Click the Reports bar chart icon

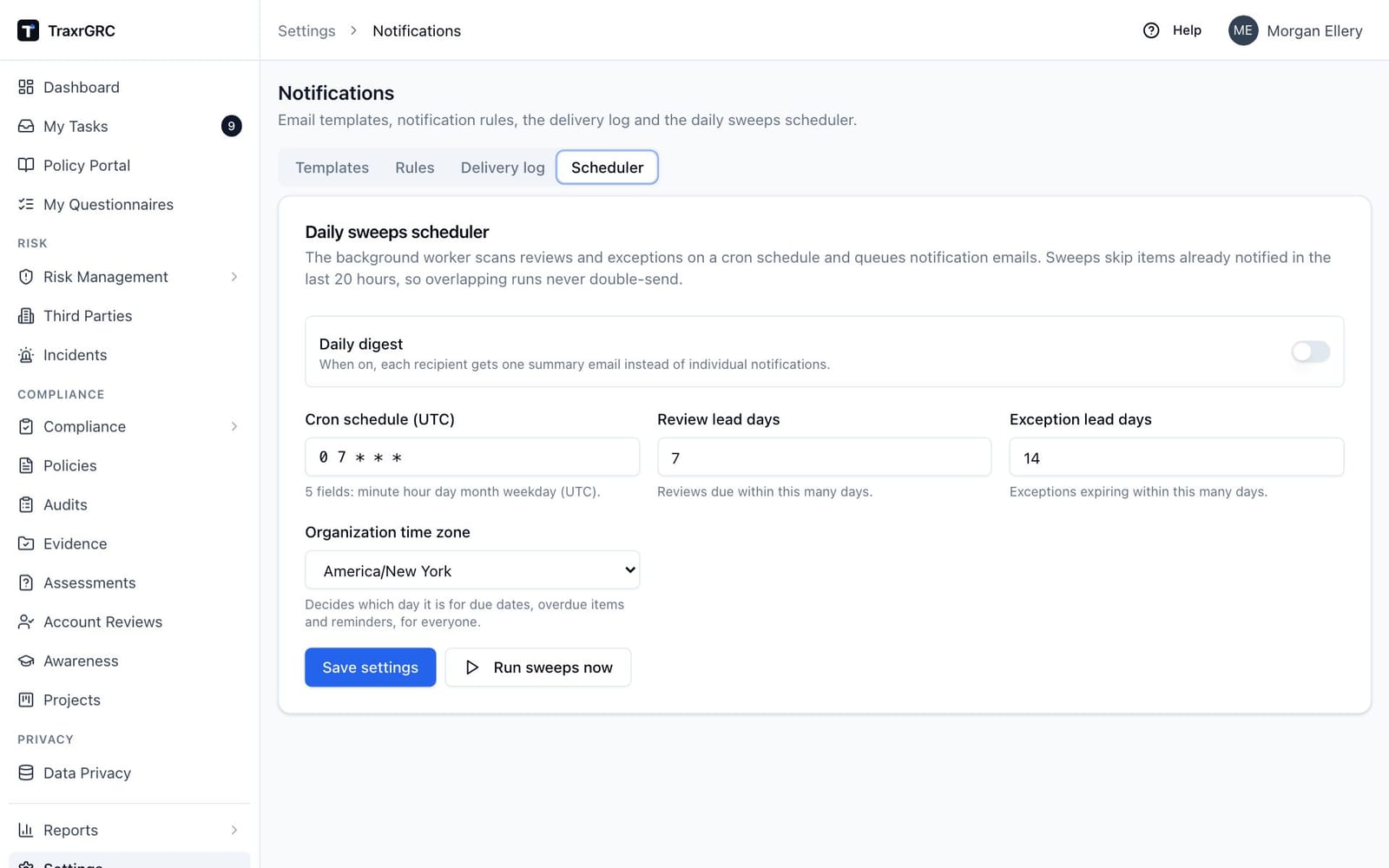click(26, 830)
